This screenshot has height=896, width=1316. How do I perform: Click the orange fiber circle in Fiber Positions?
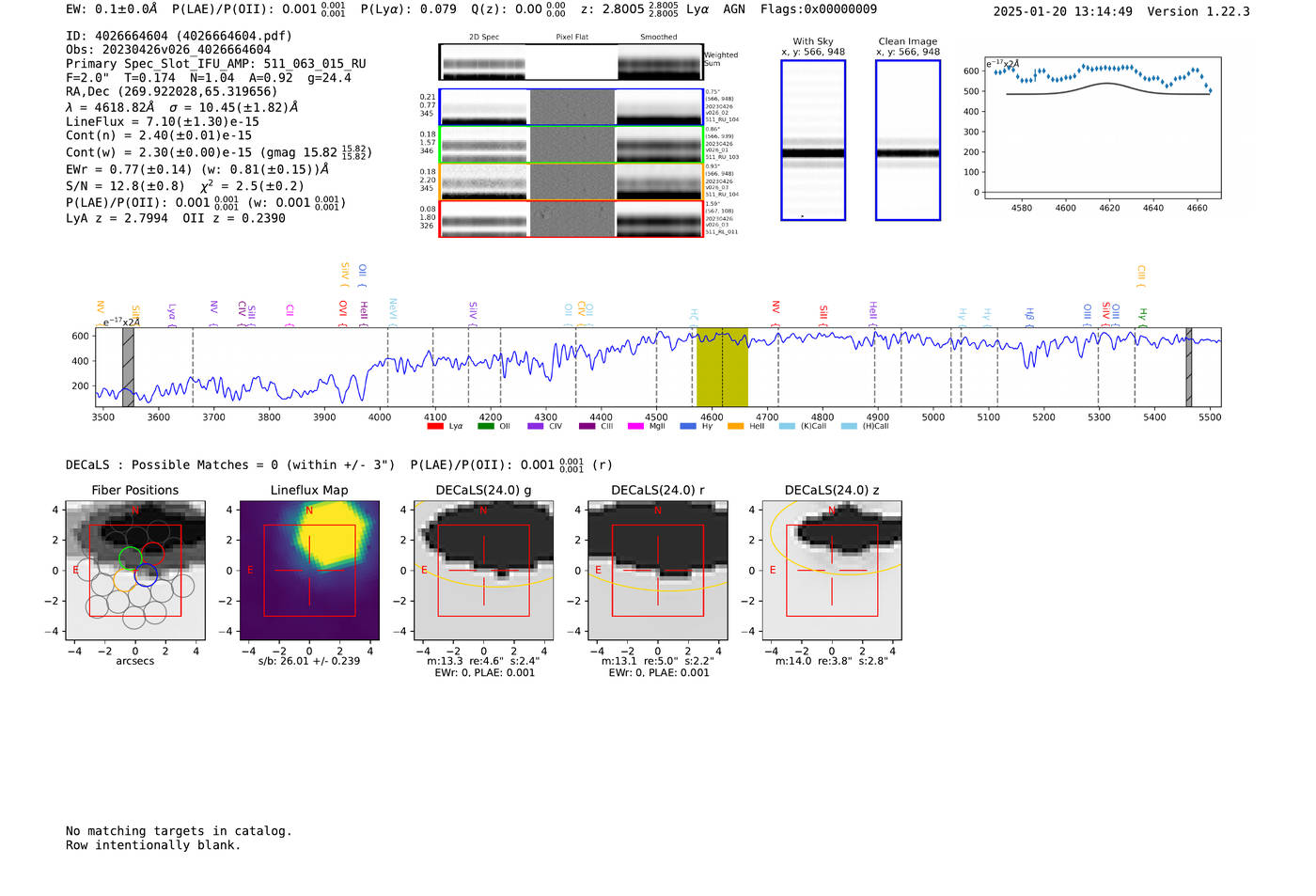click(x=124, y=579)
